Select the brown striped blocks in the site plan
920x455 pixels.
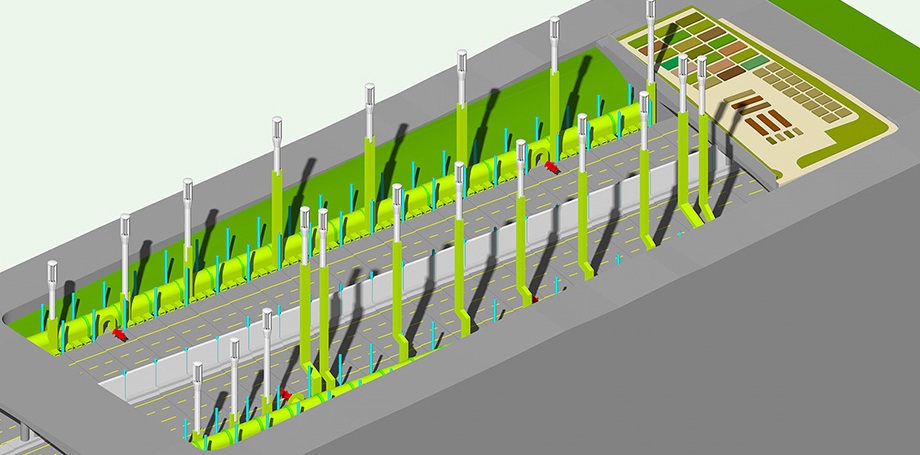click(767, 121)
